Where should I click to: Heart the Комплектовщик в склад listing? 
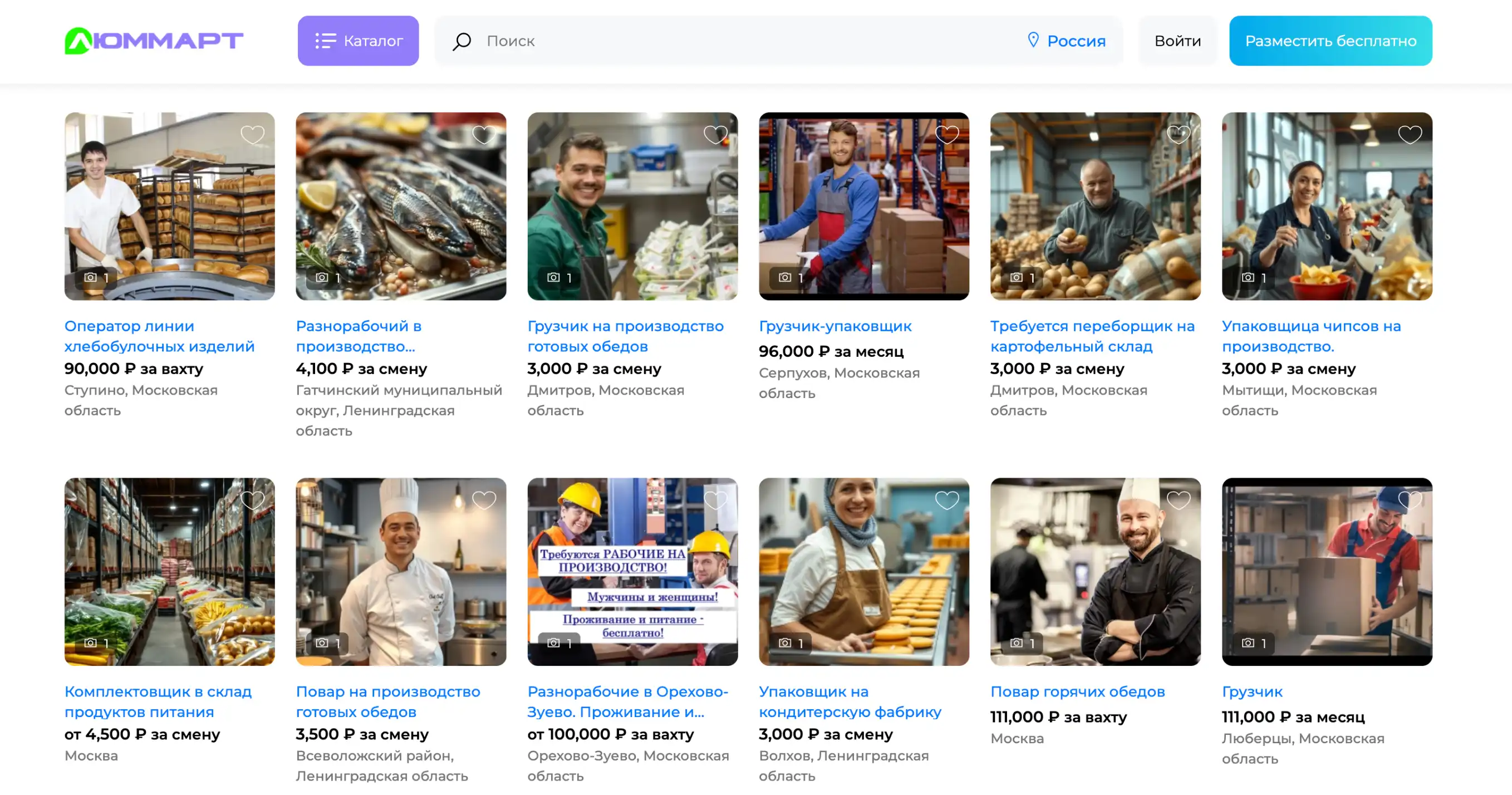tap(252, 500)
